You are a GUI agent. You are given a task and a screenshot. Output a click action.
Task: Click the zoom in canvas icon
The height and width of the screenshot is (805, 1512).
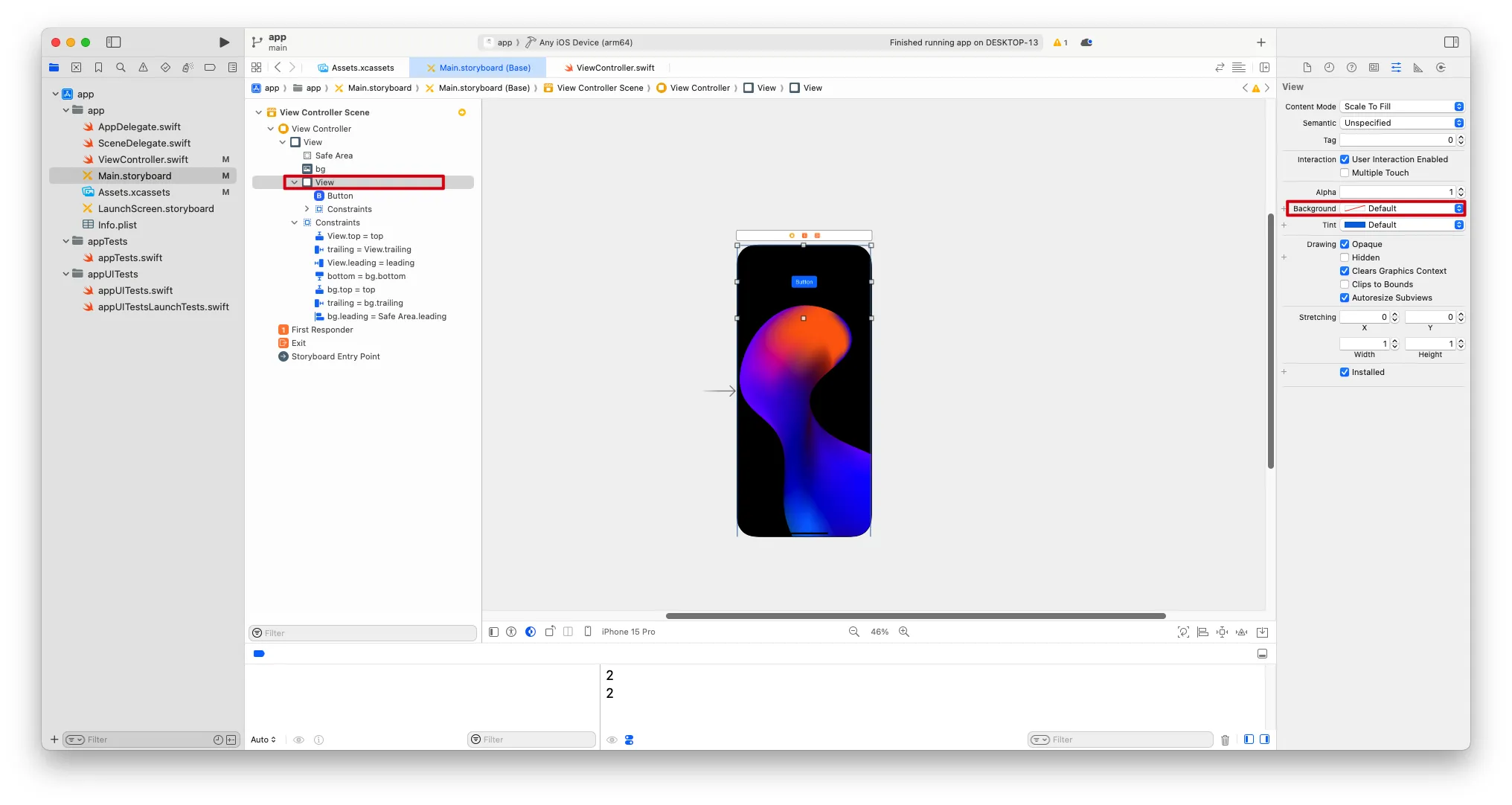coord(904,632)
